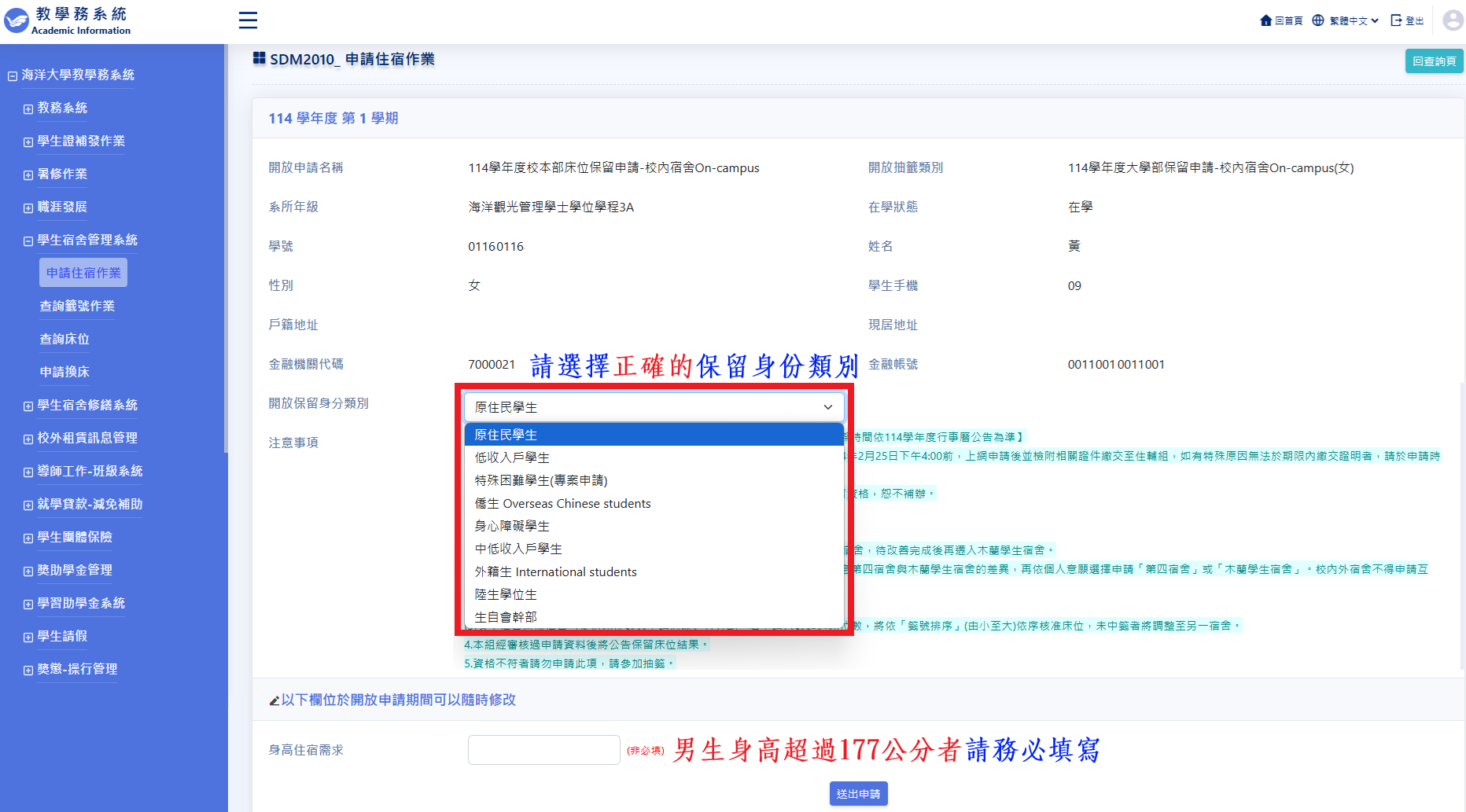1466x812 pixels.
Task: Choose 特殊困難學生(專案申請) option
Action: [654, 480]
